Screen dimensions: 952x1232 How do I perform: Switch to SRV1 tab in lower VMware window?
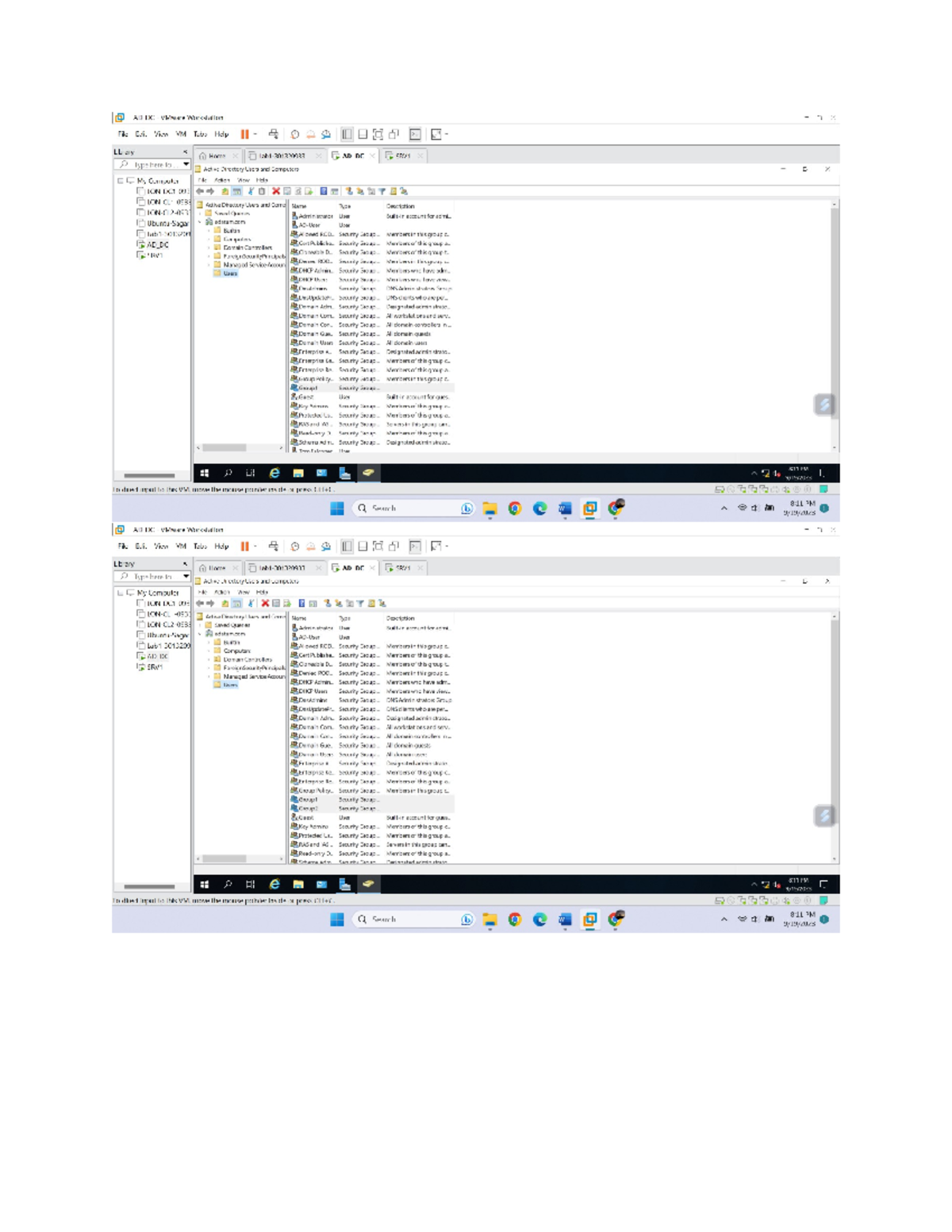(x=402, y=568)
